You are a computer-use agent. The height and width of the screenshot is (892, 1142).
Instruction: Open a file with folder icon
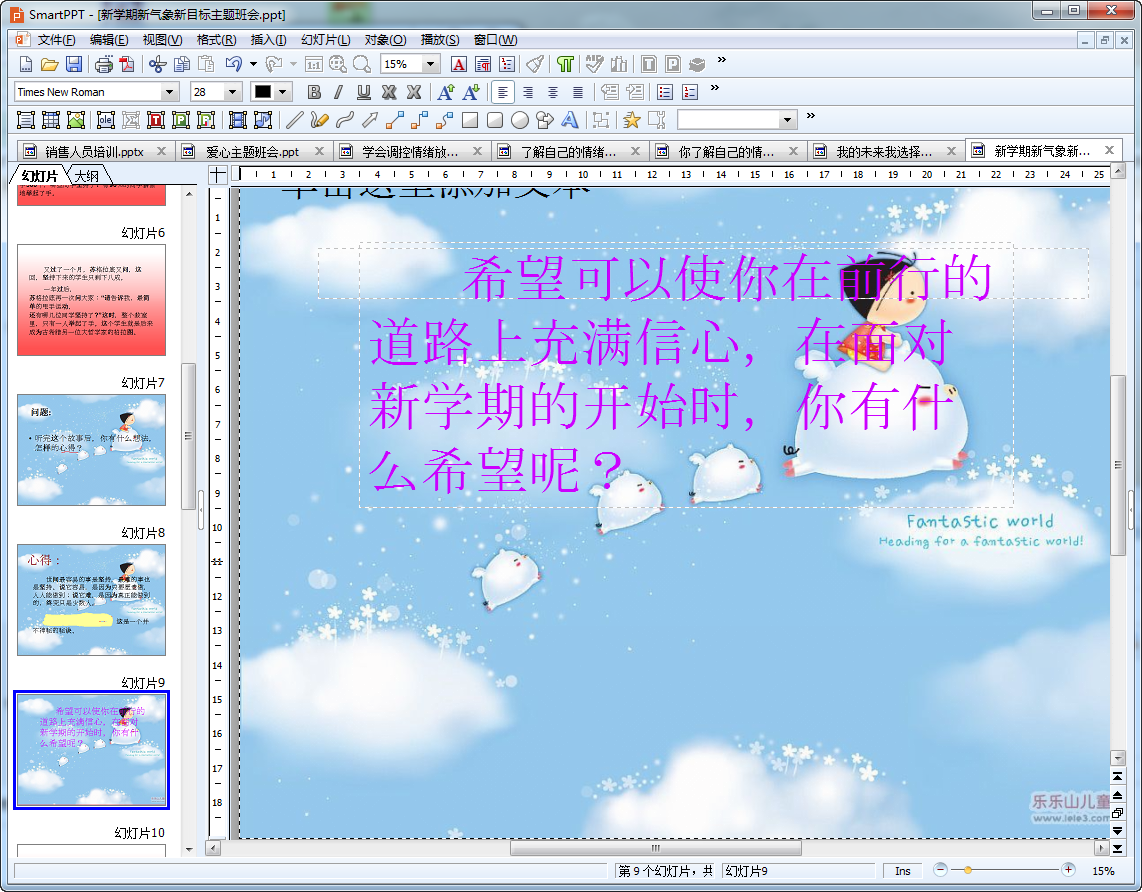[x=50, y=65]
